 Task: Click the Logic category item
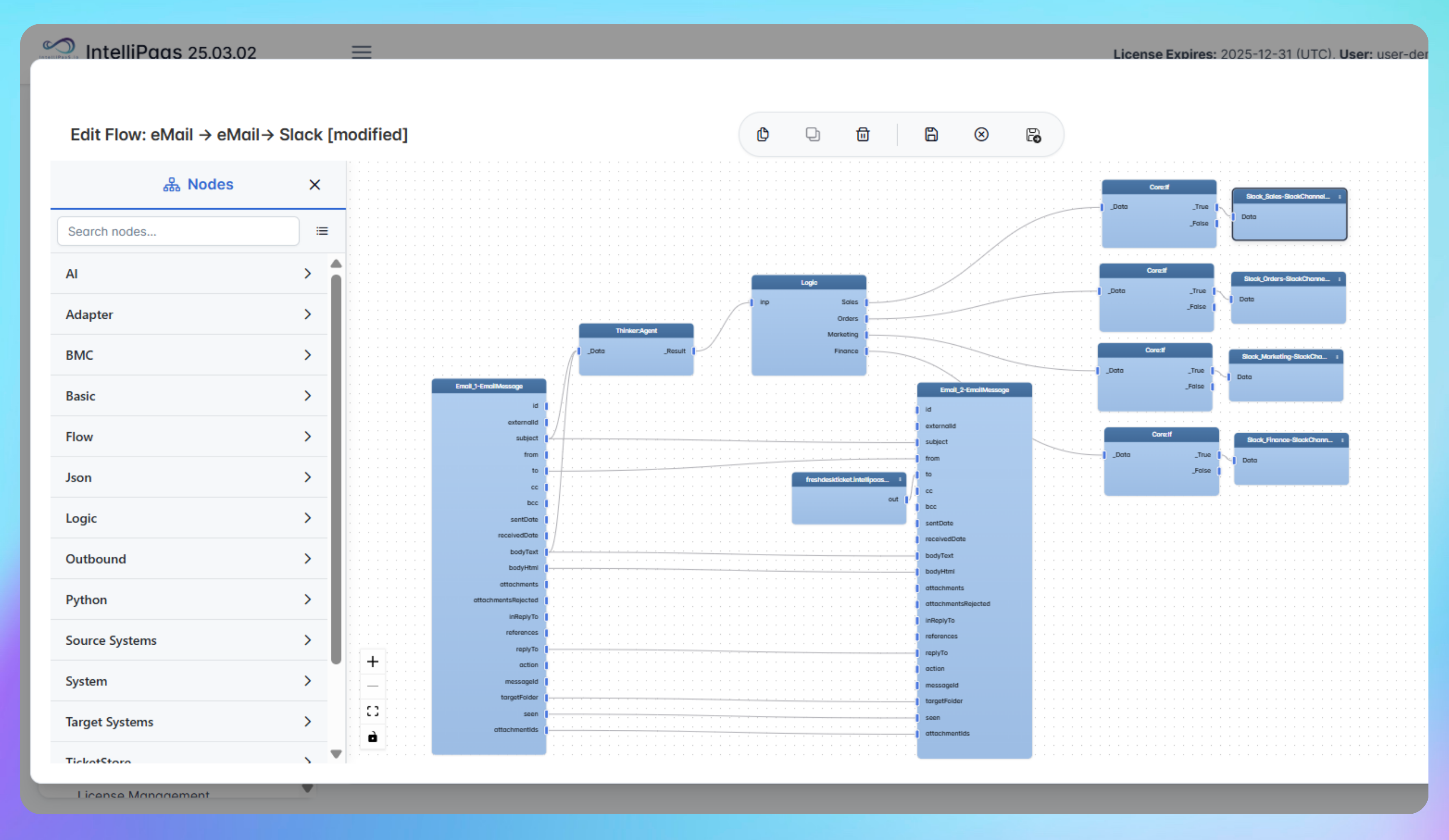pos(189,518)
